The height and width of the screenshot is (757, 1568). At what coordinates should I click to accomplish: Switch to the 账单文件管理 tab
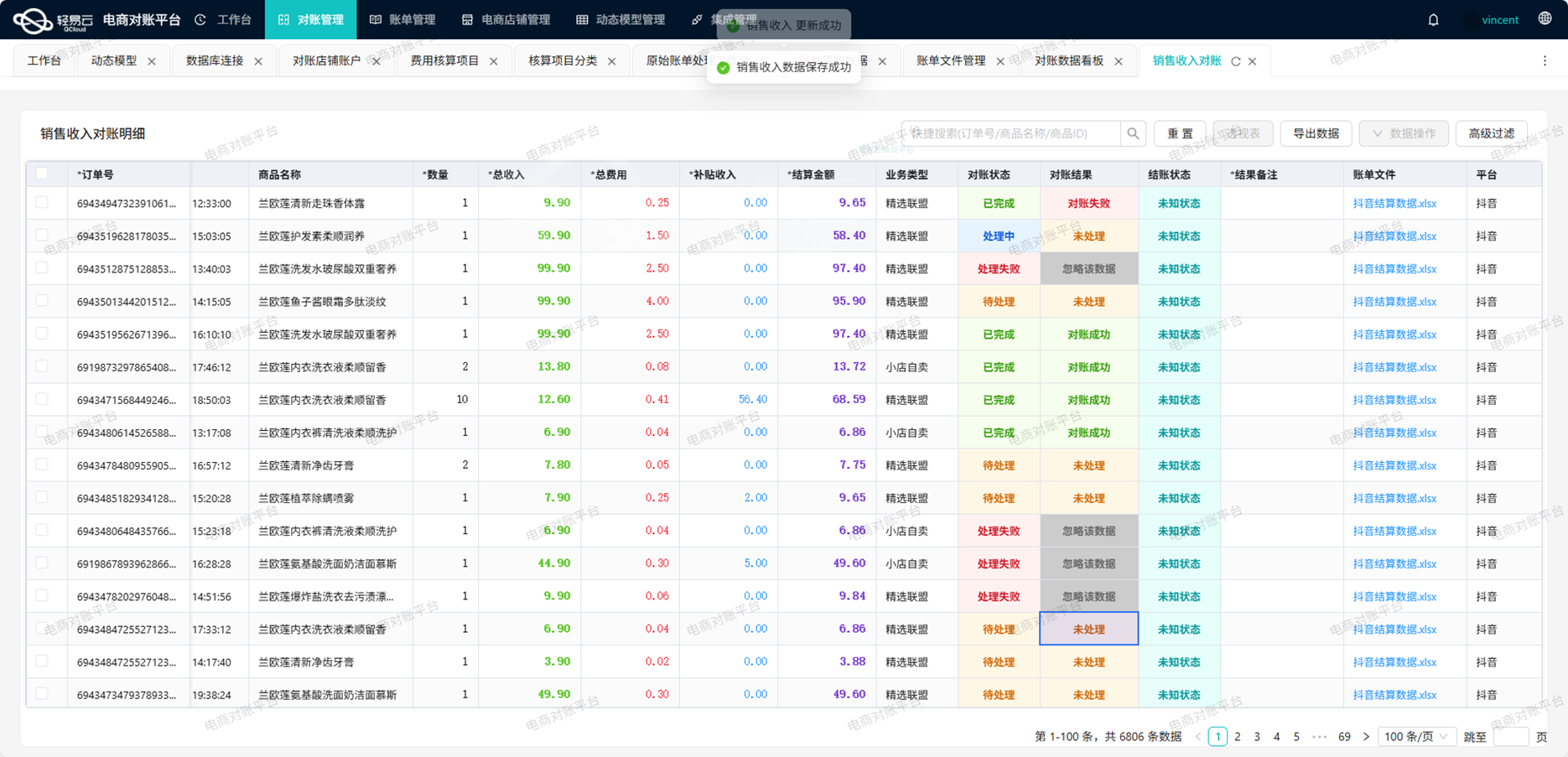click(x=951, y=61)
